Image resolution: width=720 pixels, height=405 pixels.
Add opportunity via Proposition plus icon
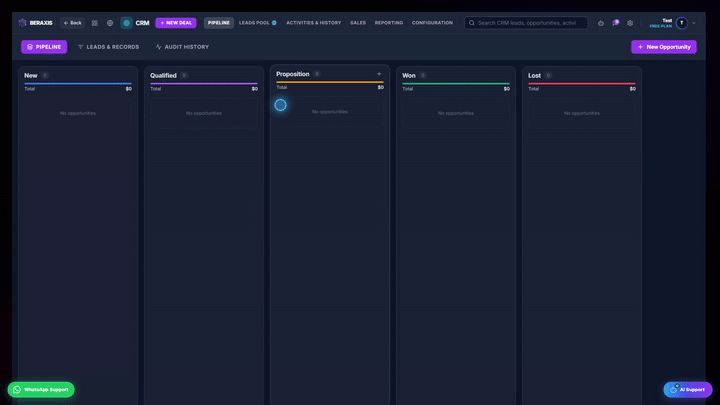[379, 74]
